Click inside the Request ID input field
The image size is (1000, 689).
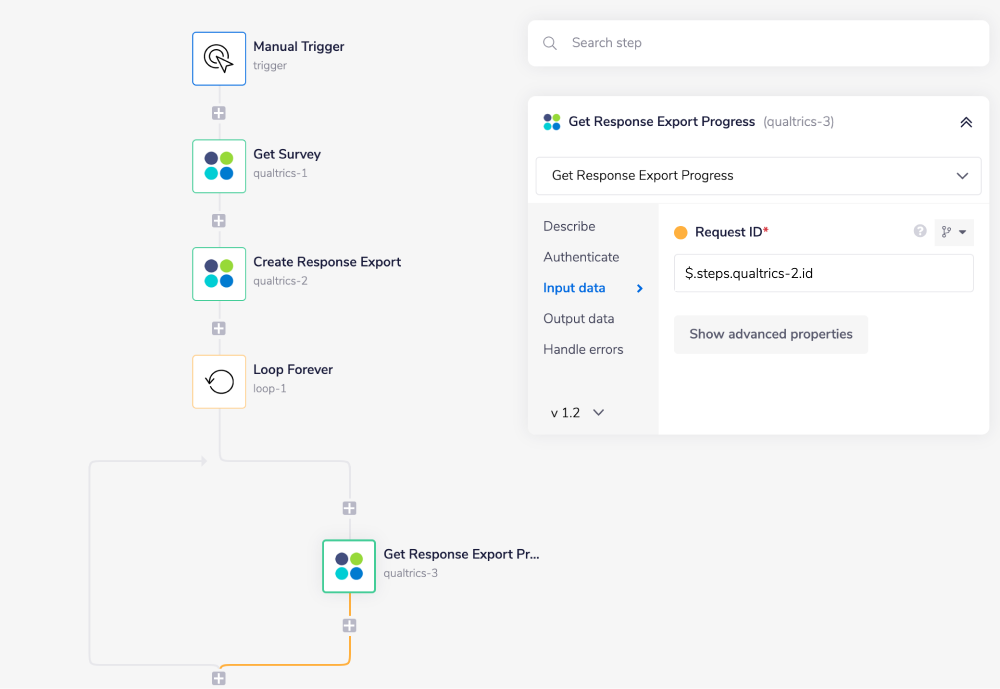click(823, 272)
